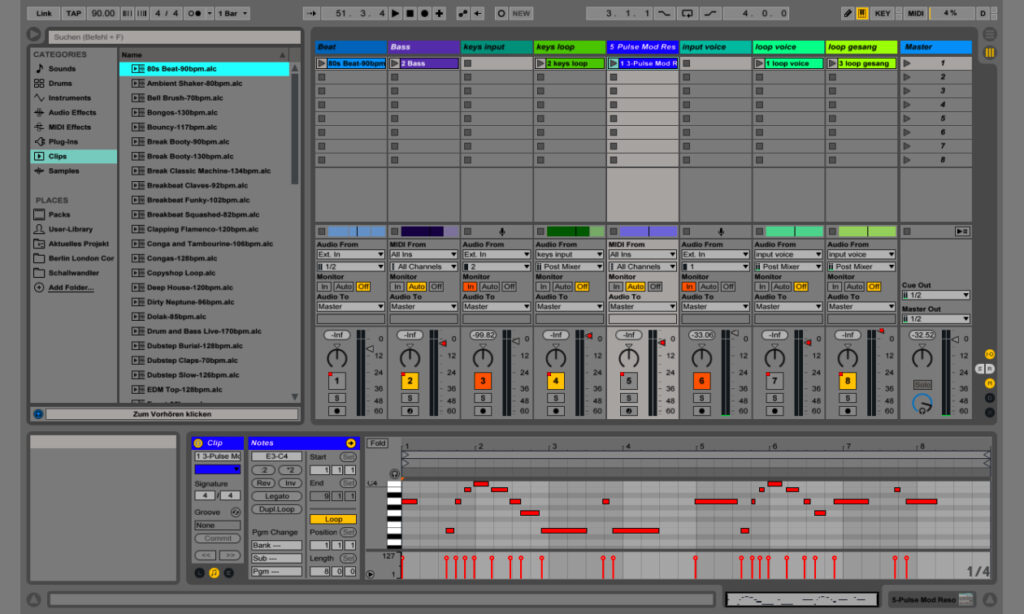Toggle the Draw Mode pencil icon
Screen dimensions: 1024x614
[848, 13]
